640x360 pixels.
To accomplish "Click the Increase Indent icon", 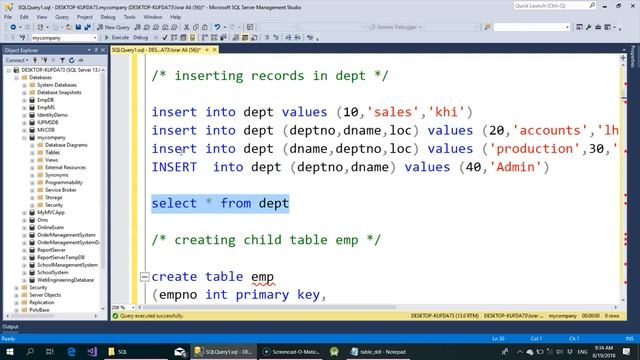I will click(x=298, y=38).
